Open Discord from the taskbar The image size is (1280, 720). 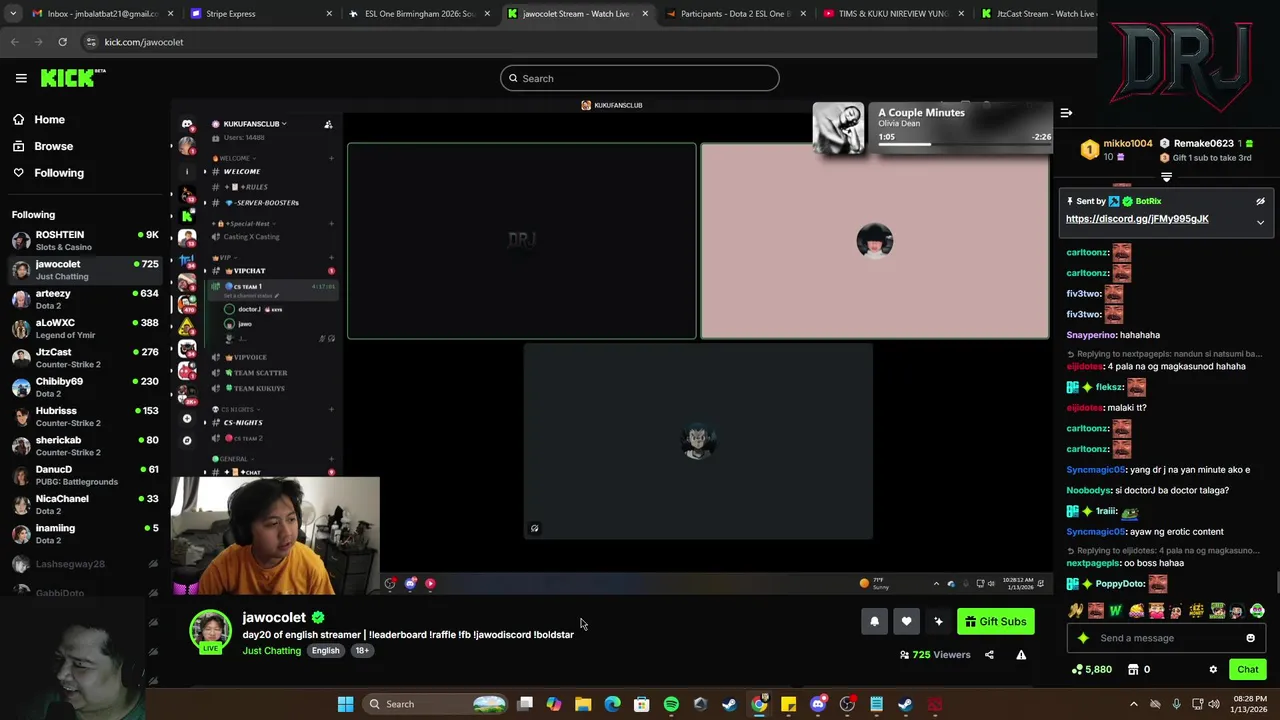818,704
